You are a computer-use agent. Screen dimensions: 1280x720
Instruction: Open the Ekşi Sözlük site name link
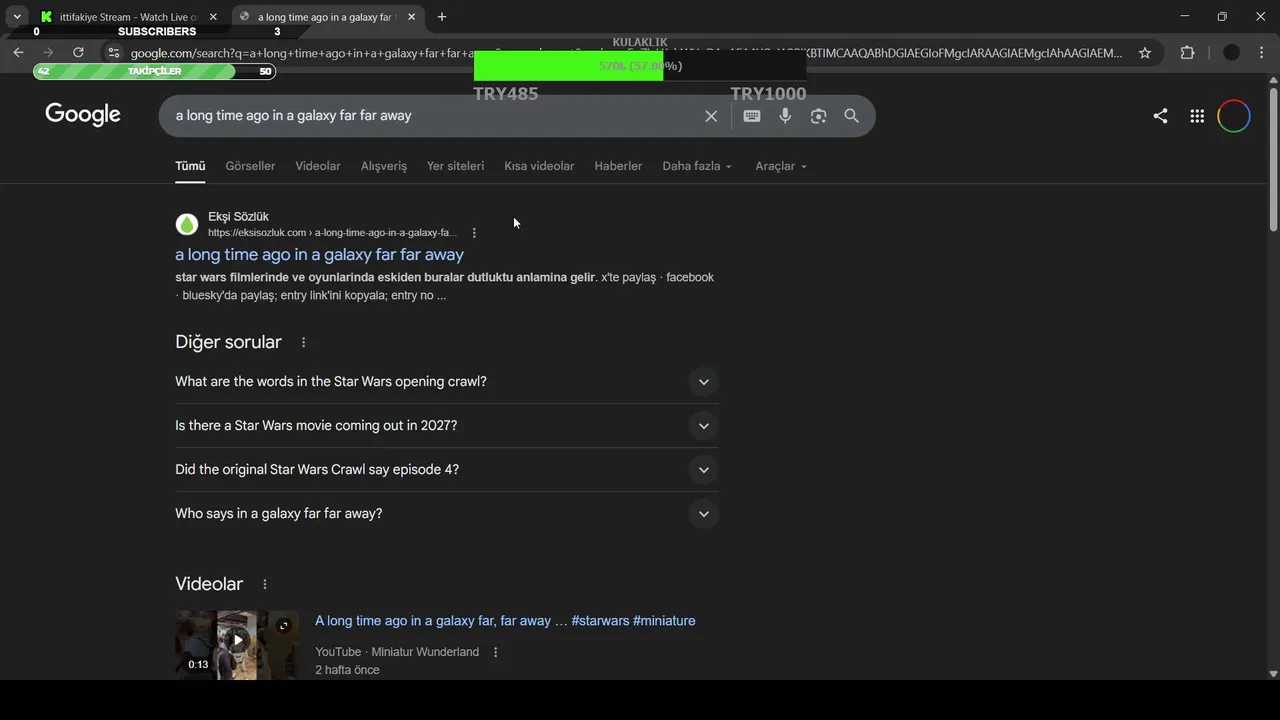point(238,217)
